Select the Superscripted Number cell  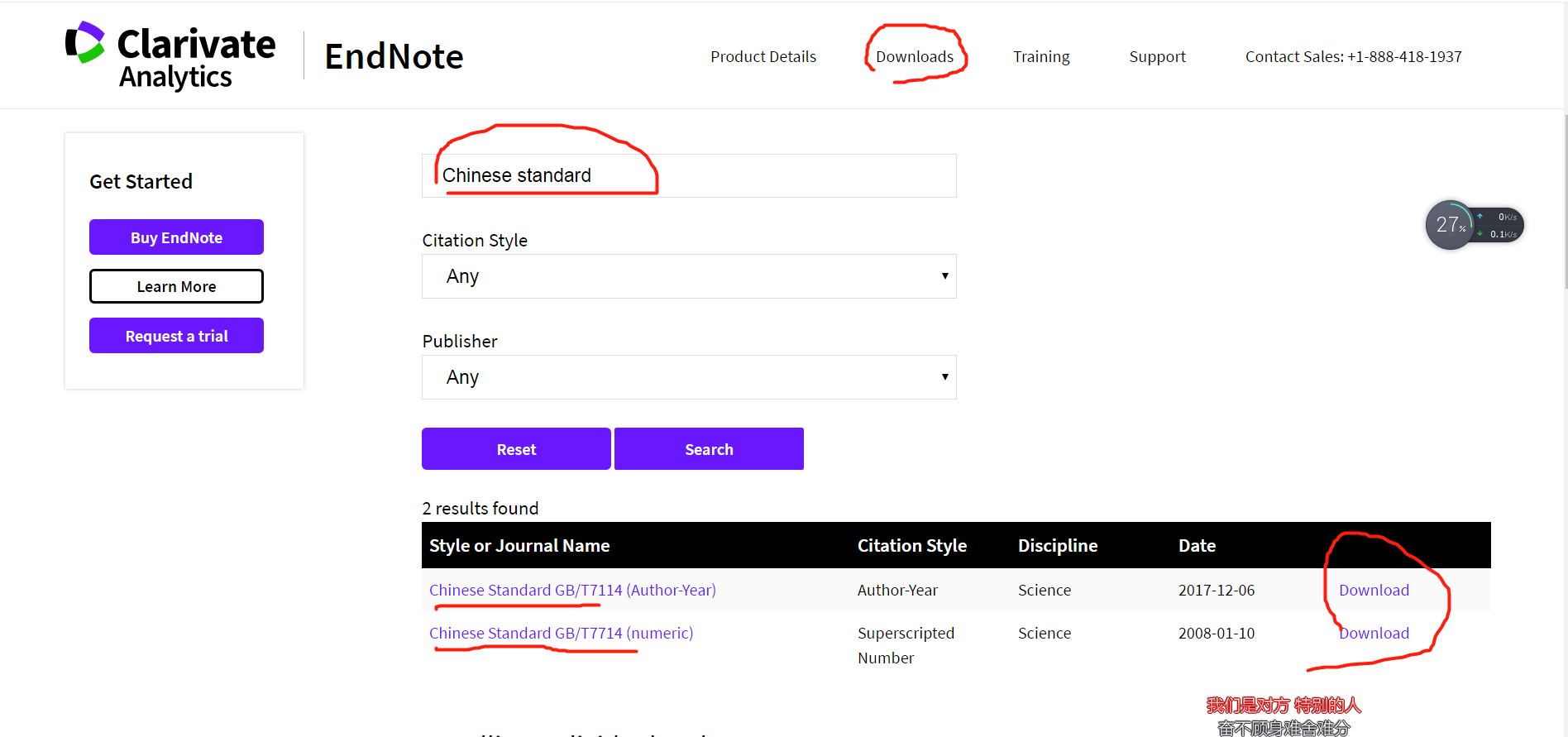coord(906,645)
